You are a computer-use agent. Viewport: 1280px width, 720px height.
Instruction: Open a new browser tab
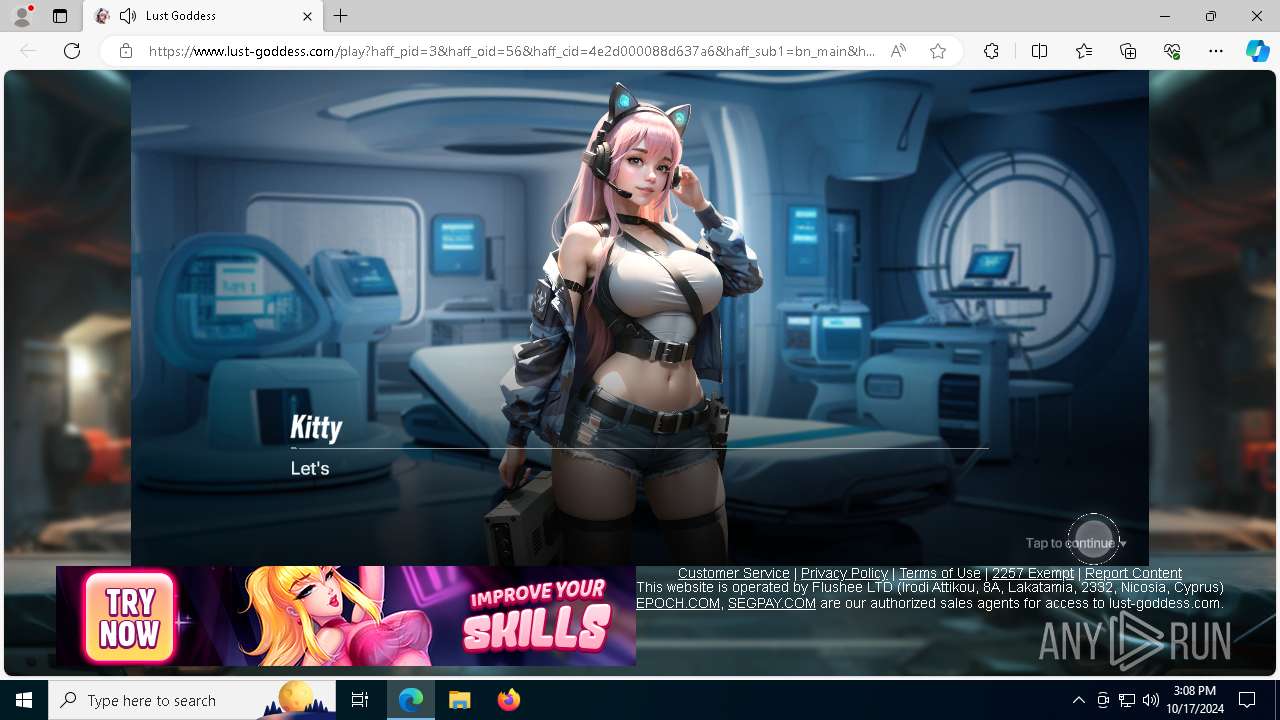pyautogui.click(x=341, y=16)
